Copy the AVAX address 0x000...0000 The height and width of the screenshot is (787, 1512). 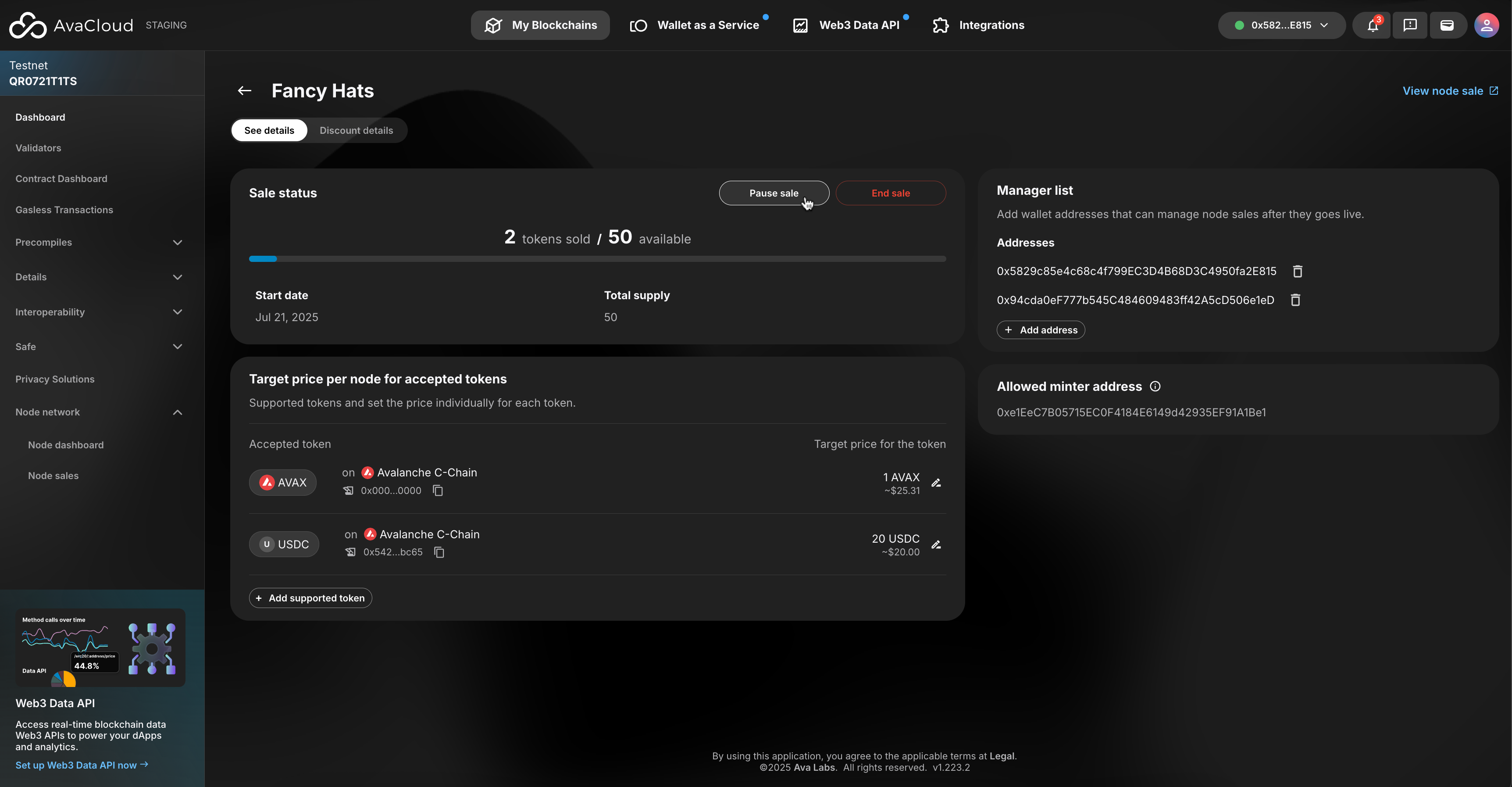click(438, 490)
